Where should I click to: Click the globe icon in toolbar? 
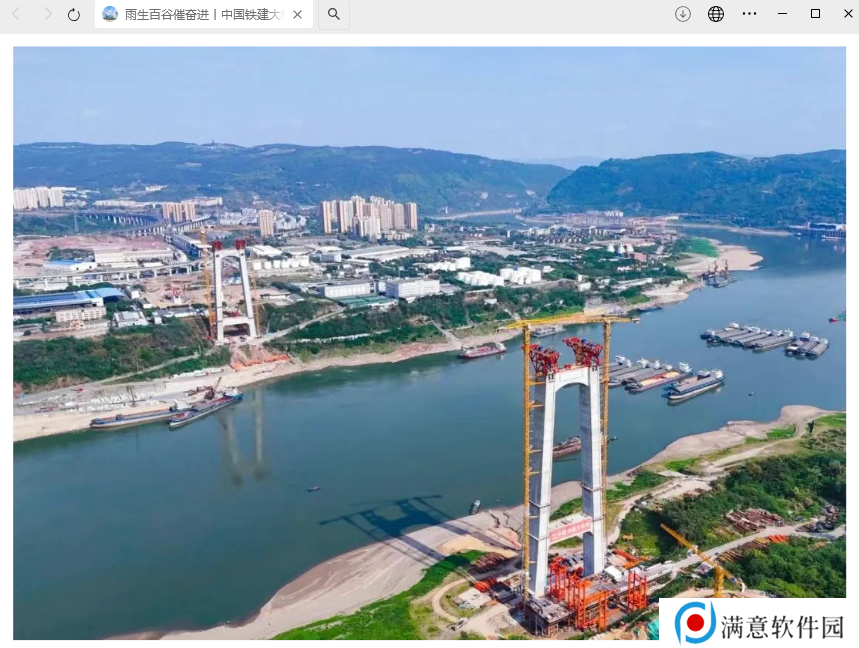point(716,14)
